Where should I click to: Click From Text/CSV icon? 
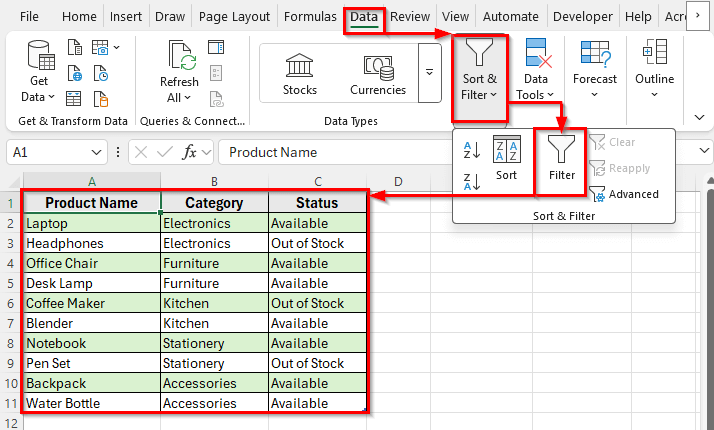75,47
